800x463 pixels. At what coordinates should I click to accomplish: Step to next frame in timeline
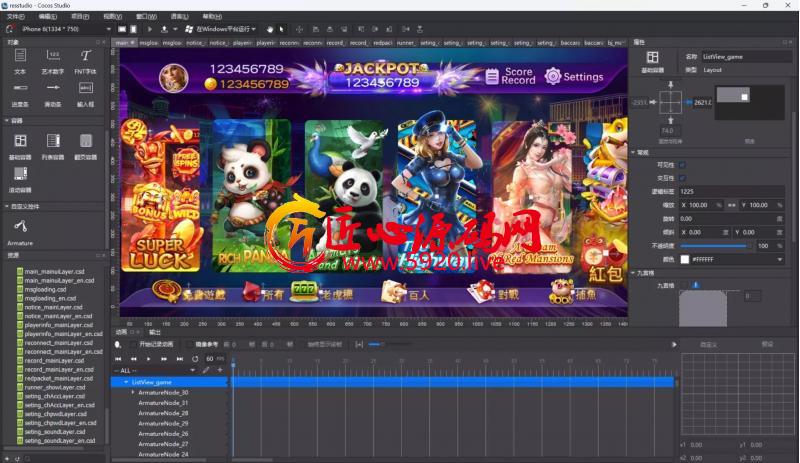click(x=164, y=359)
